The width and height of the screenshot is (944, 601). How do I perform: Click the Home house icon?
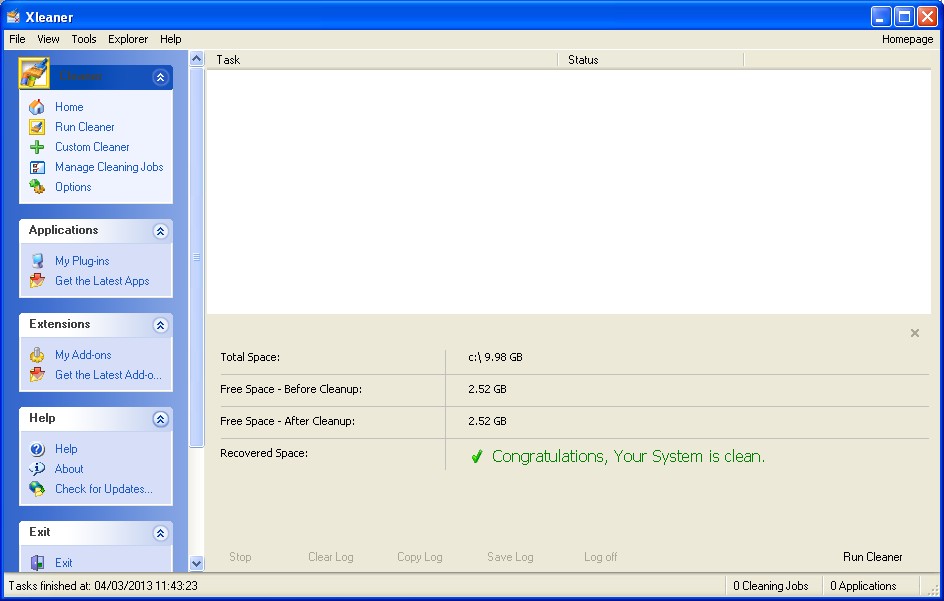pos(37,107)
